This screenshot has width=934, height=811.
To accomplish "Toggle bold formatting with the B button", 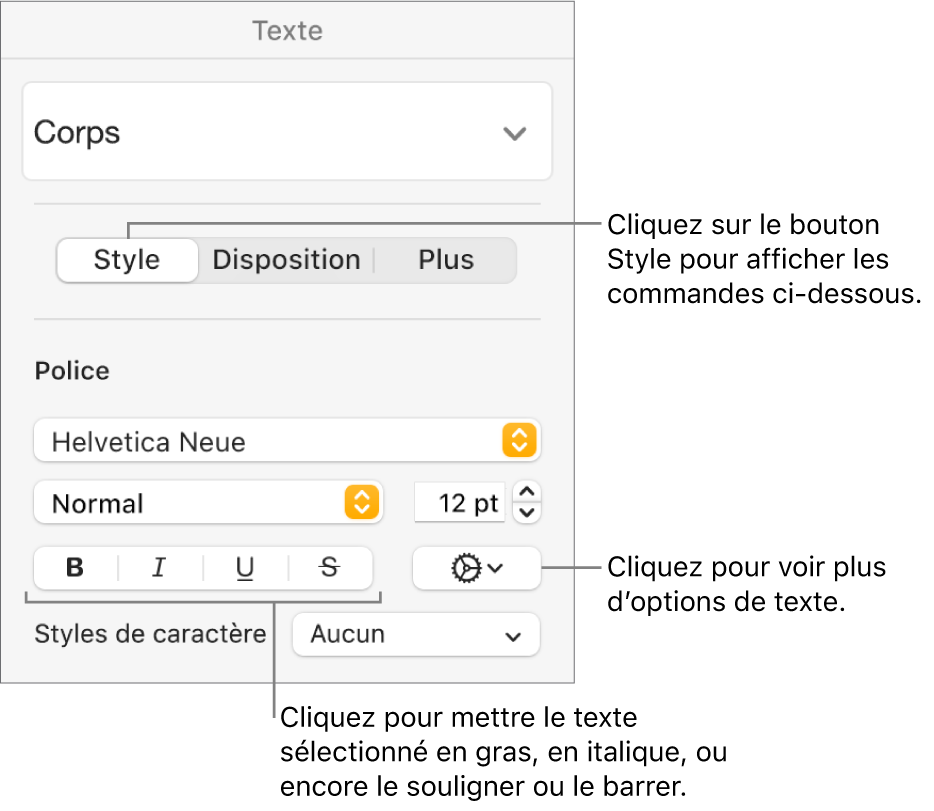I will click(x=75, y=568).
